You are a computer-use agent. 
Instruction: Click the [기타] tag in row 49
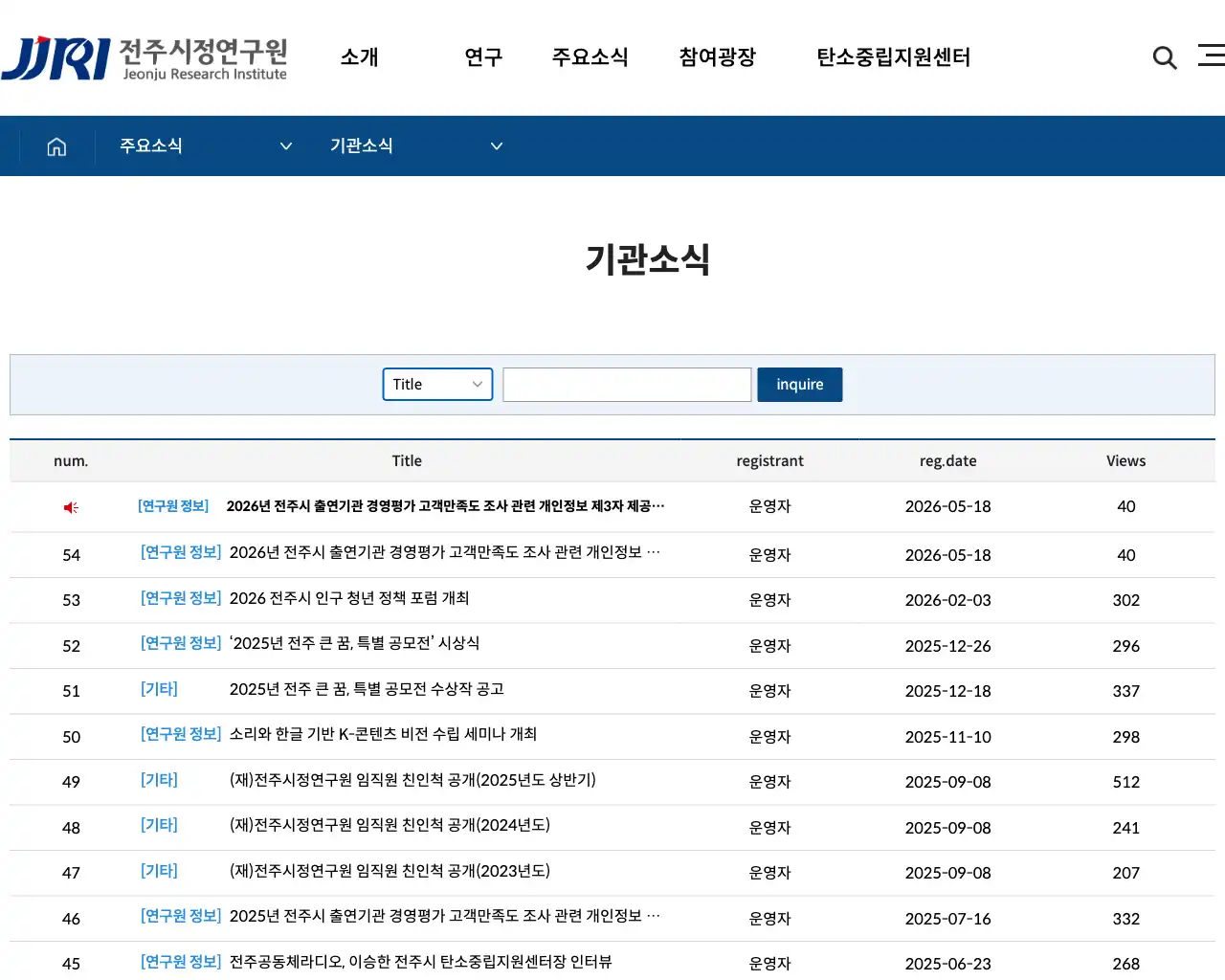point(159,780)
